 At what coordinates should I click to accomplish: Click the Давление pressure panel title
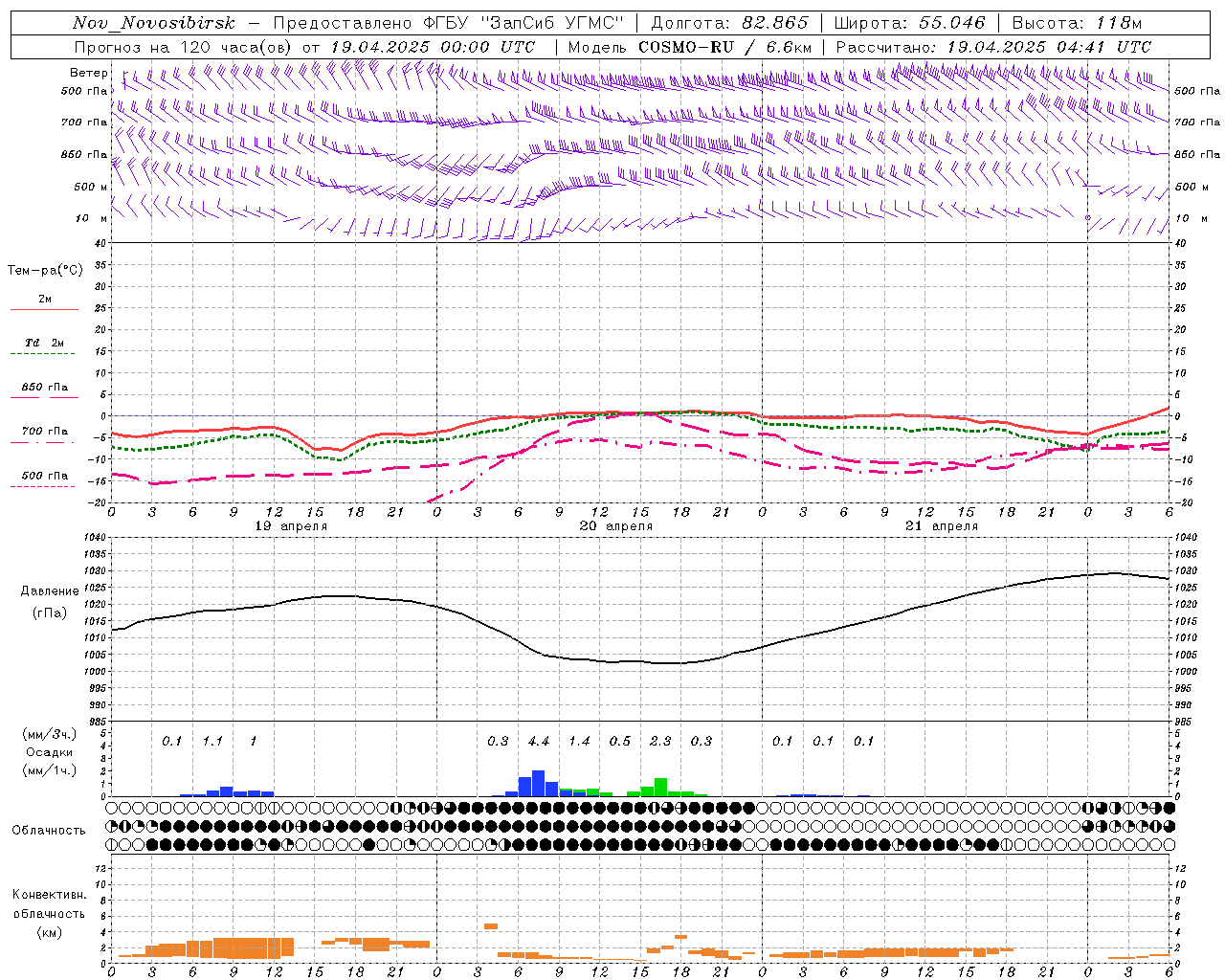pyautogui.click(x=50, y=591)
